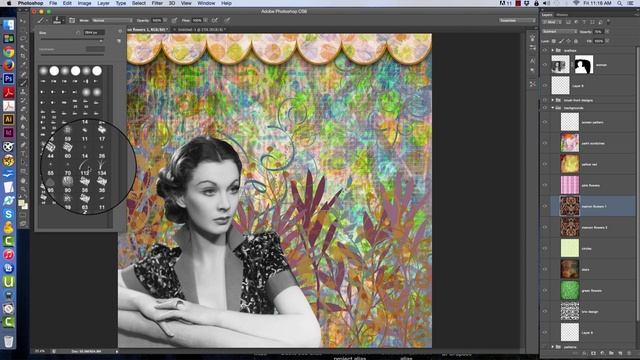Open the File menu
This screenshot has width=640, height=360.
tap(53, 3)
